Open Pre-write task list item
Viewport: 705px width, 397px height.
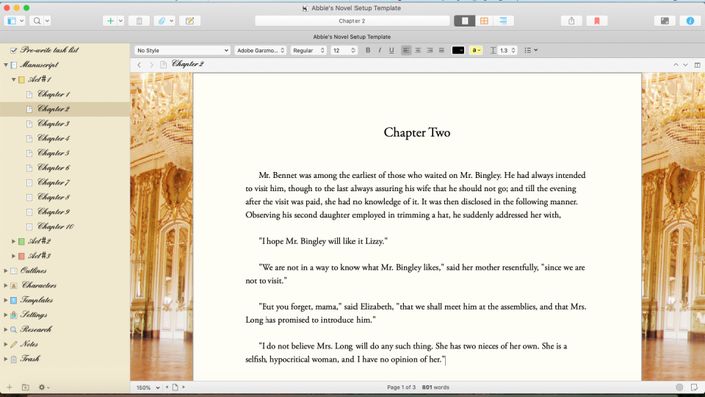click(49, 50)
